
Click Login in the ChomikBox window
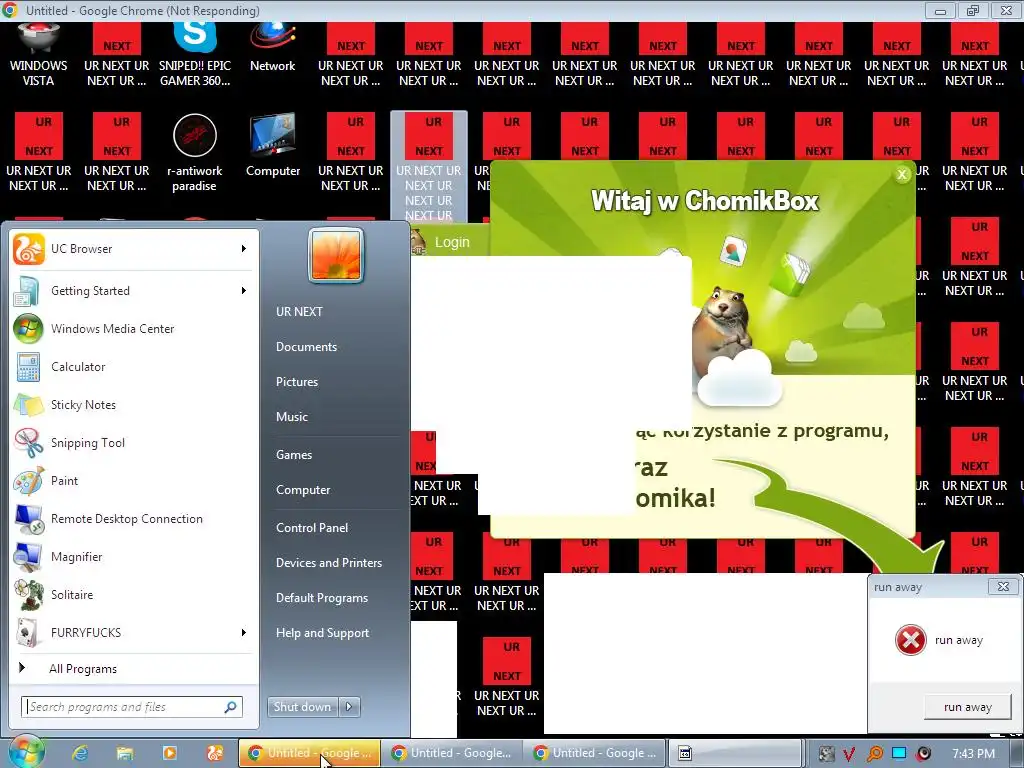pyautogui.click(x=452, y=242)
